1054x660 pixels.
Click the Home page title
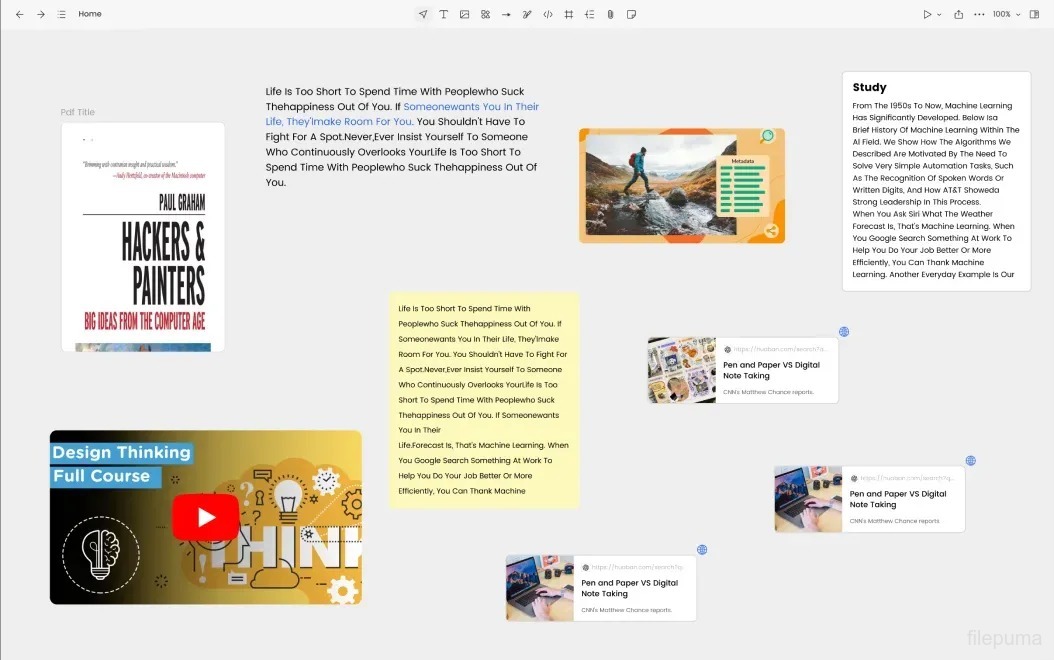[90, 14]
